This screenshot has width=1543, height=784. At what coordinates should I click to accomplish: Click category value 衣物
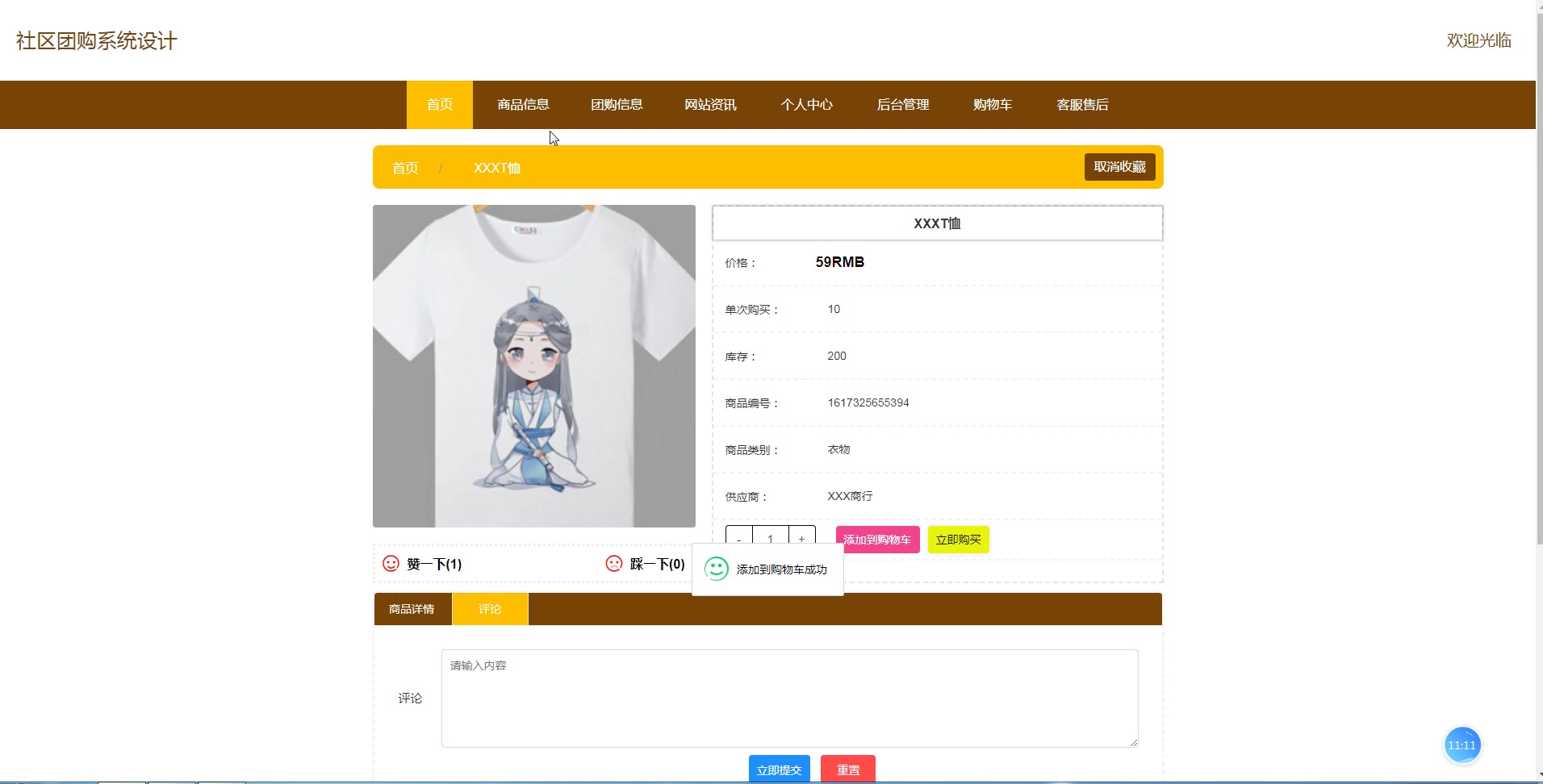click(838, 449)
